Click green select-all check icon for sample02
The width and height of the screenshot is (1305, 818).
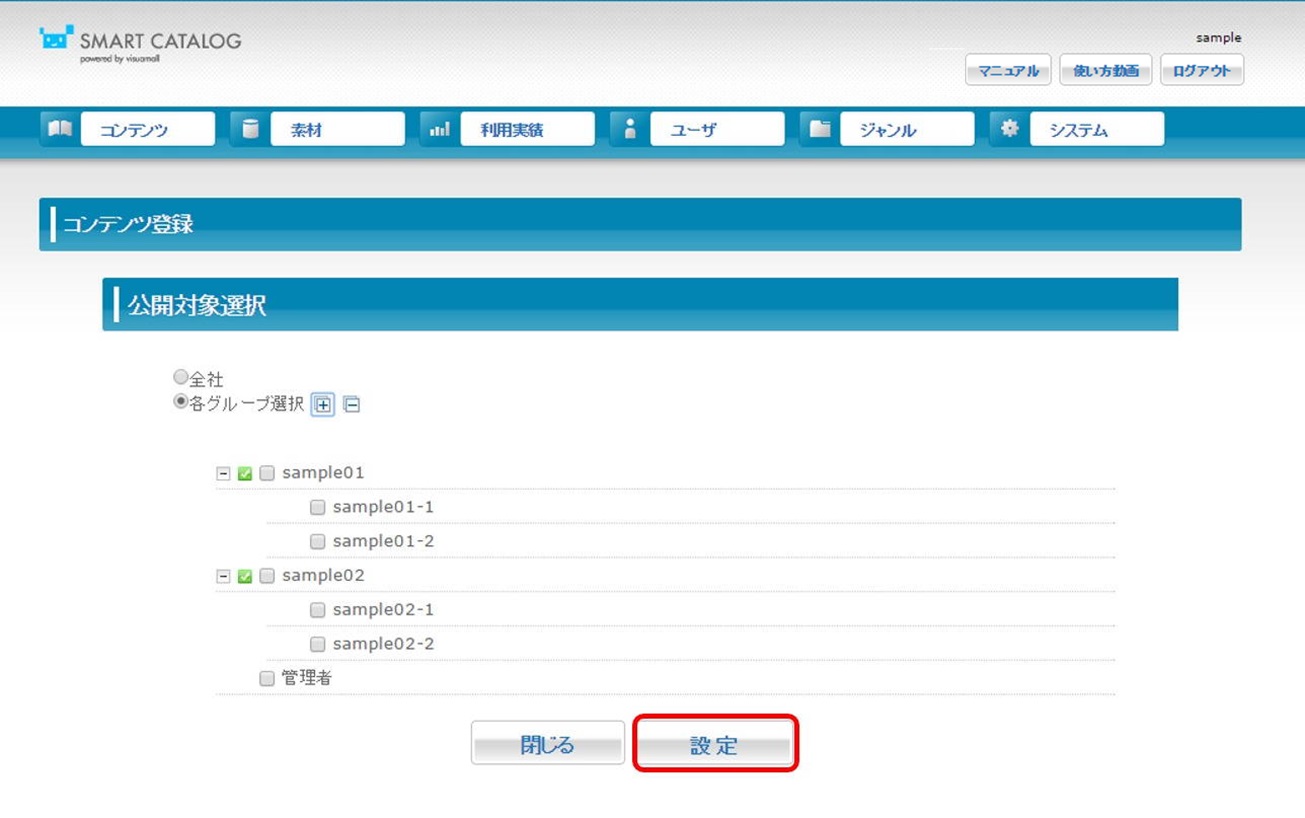click(x=245, y=577)
